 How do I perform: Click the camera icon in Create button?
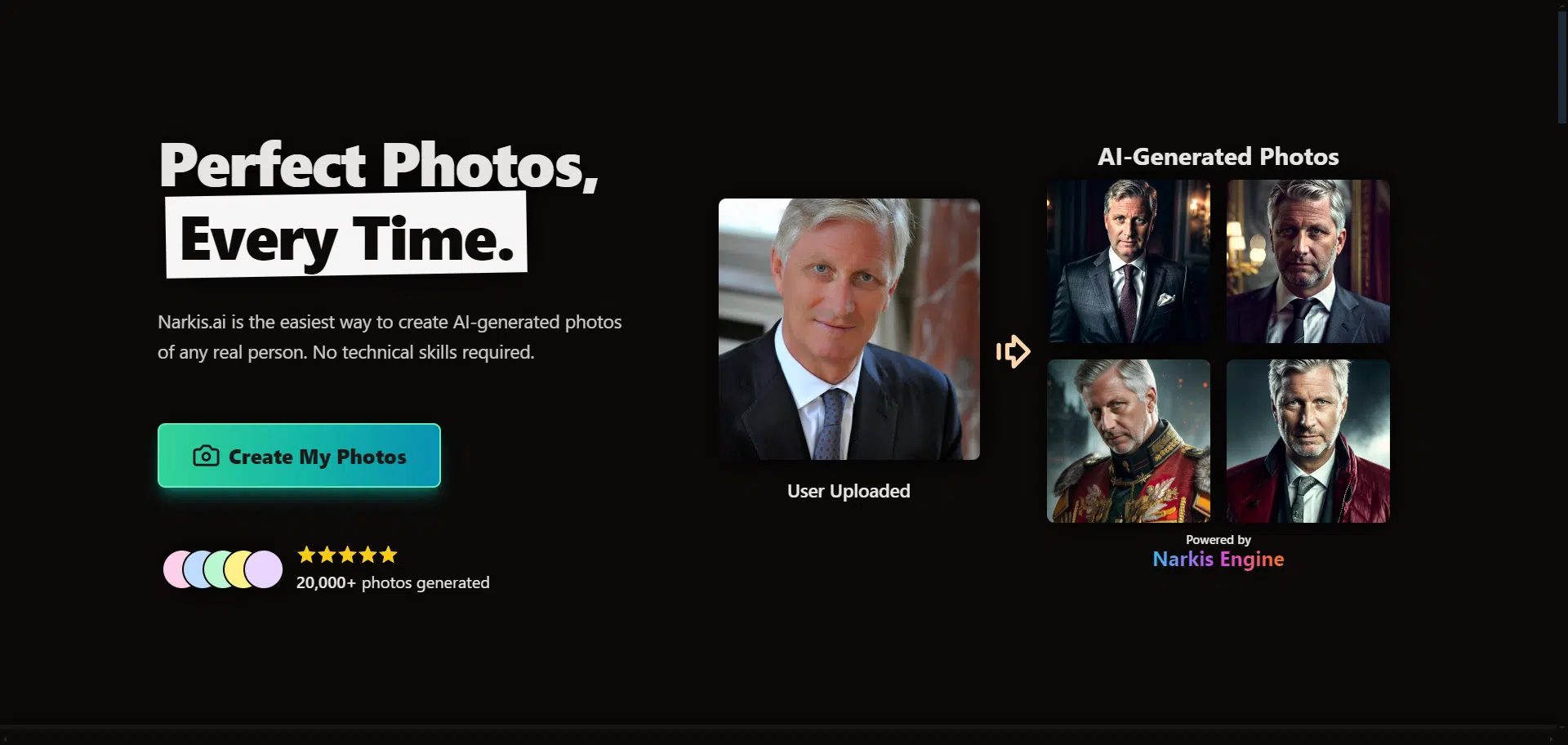click(x=206, y=456)
